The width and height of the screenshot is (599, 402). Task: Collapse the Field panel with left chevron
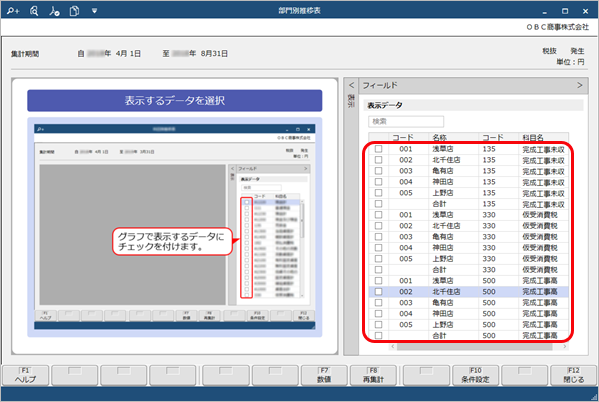351,85
